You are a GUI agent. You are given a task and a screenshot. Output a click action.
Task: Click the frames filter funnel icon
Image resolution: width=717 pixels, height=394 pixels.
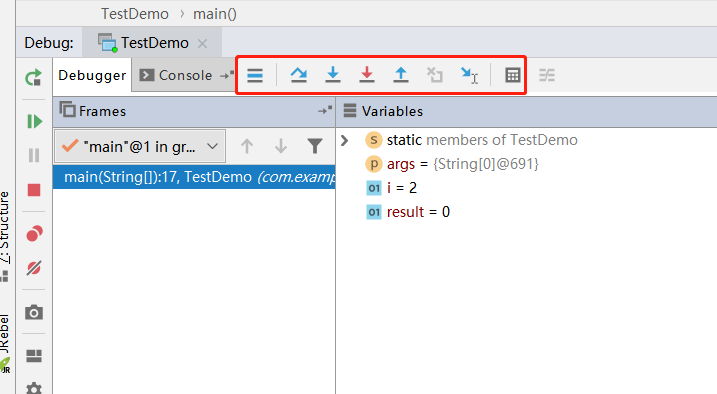[x=315, y=146]
